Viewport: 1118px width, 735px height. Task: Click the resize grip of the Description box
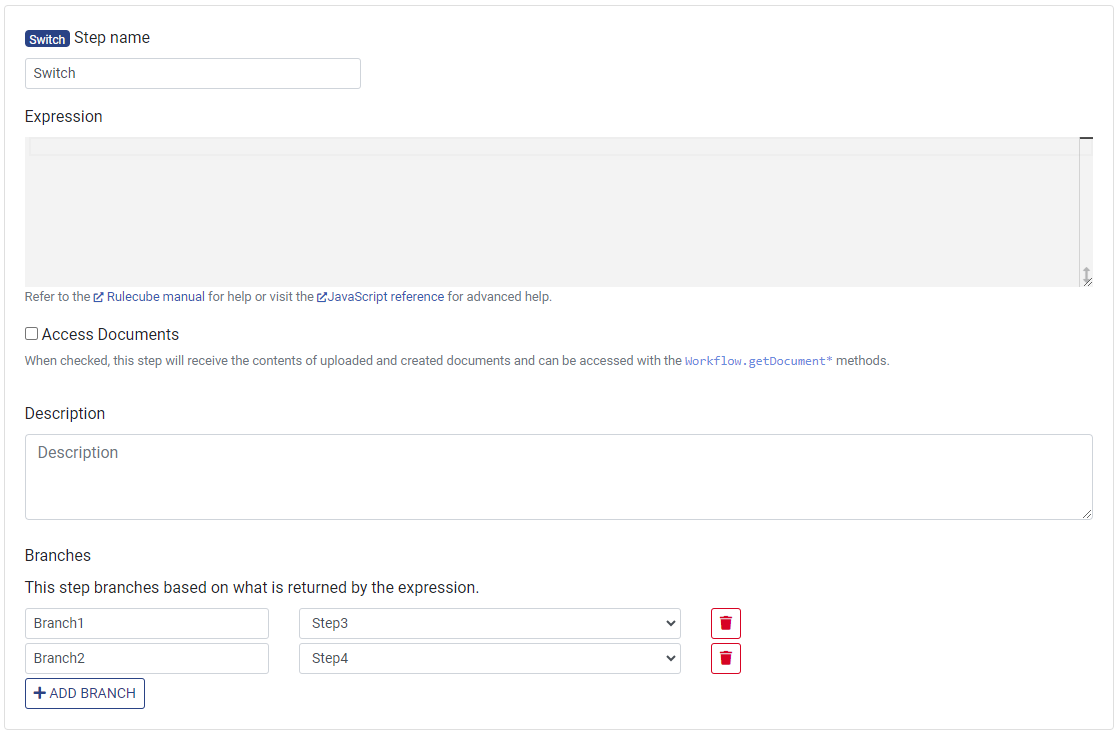point(1086,514)
